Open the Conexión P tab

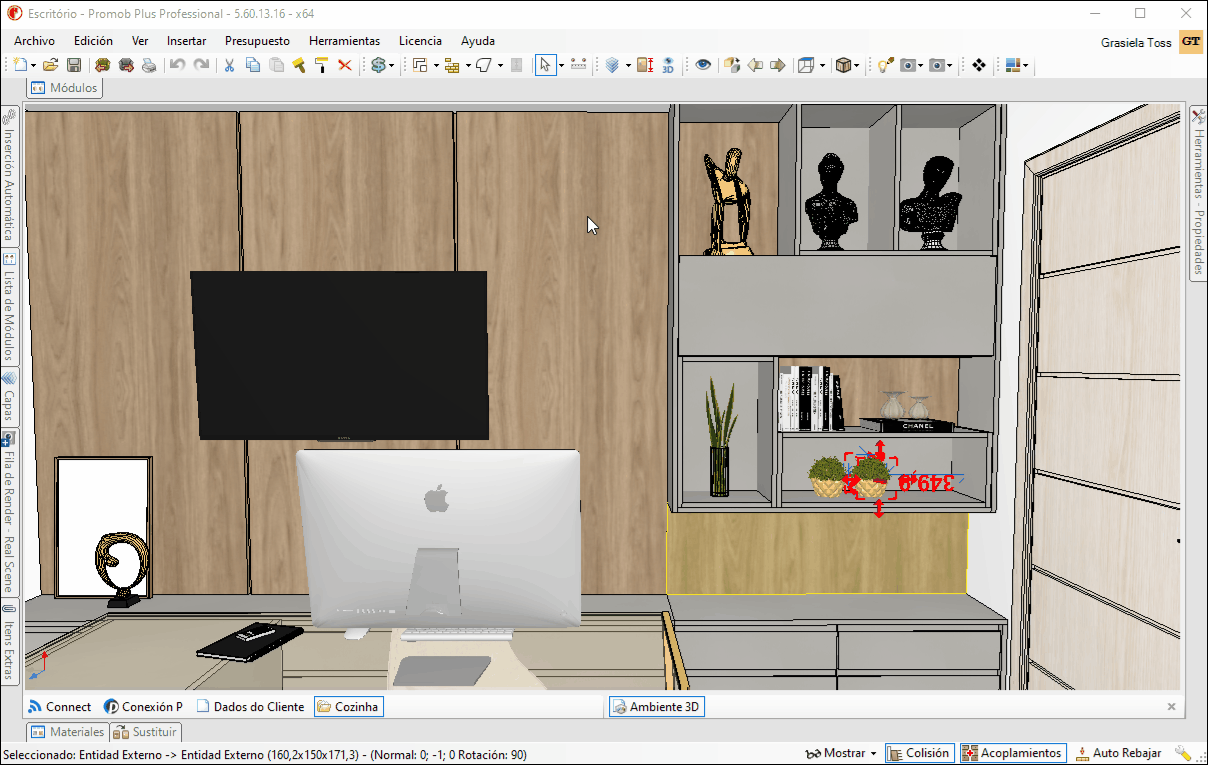point(144,707)
